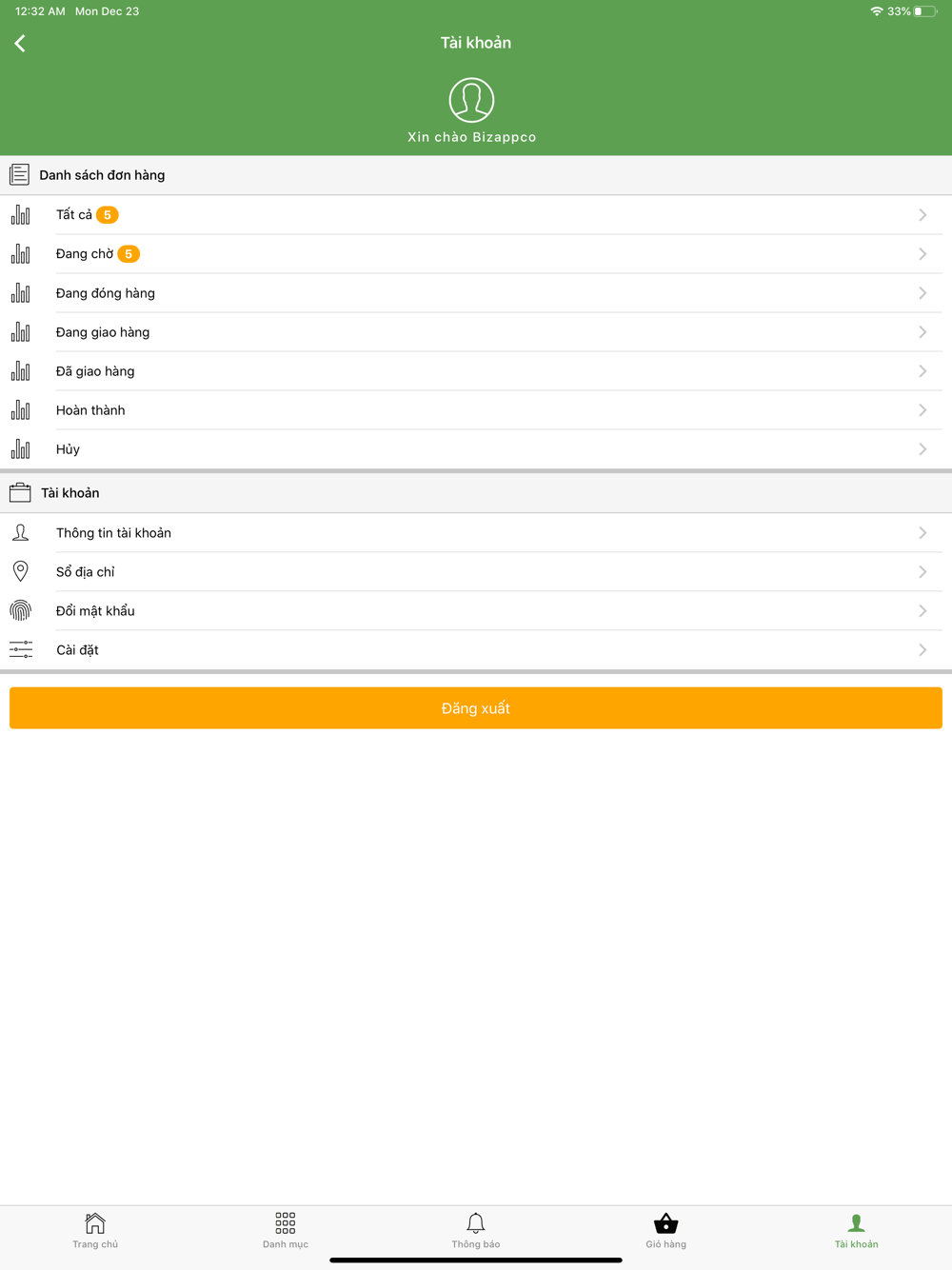The image size is (952, 1270).
Task: Tap the back arrow in the header
Action: pyautogui.click(x=20, y=43)
